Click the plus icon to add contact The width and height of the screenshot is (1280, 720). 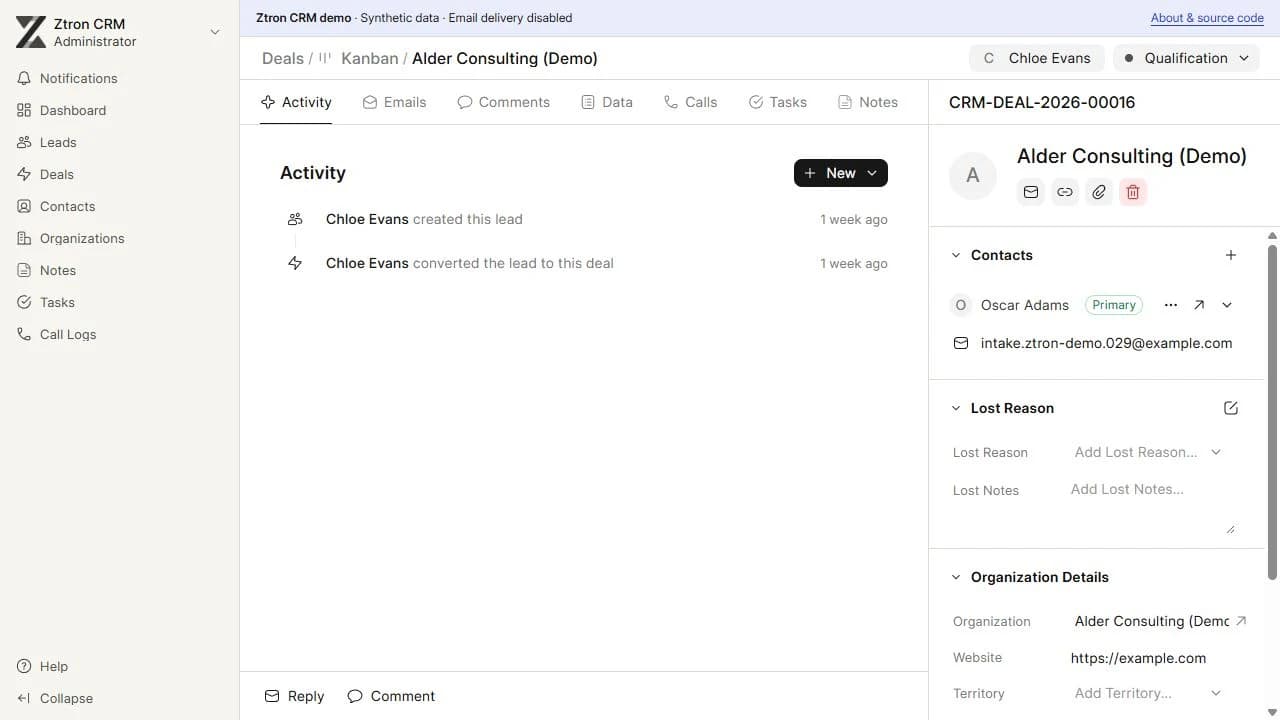(x=1231, y=255)
